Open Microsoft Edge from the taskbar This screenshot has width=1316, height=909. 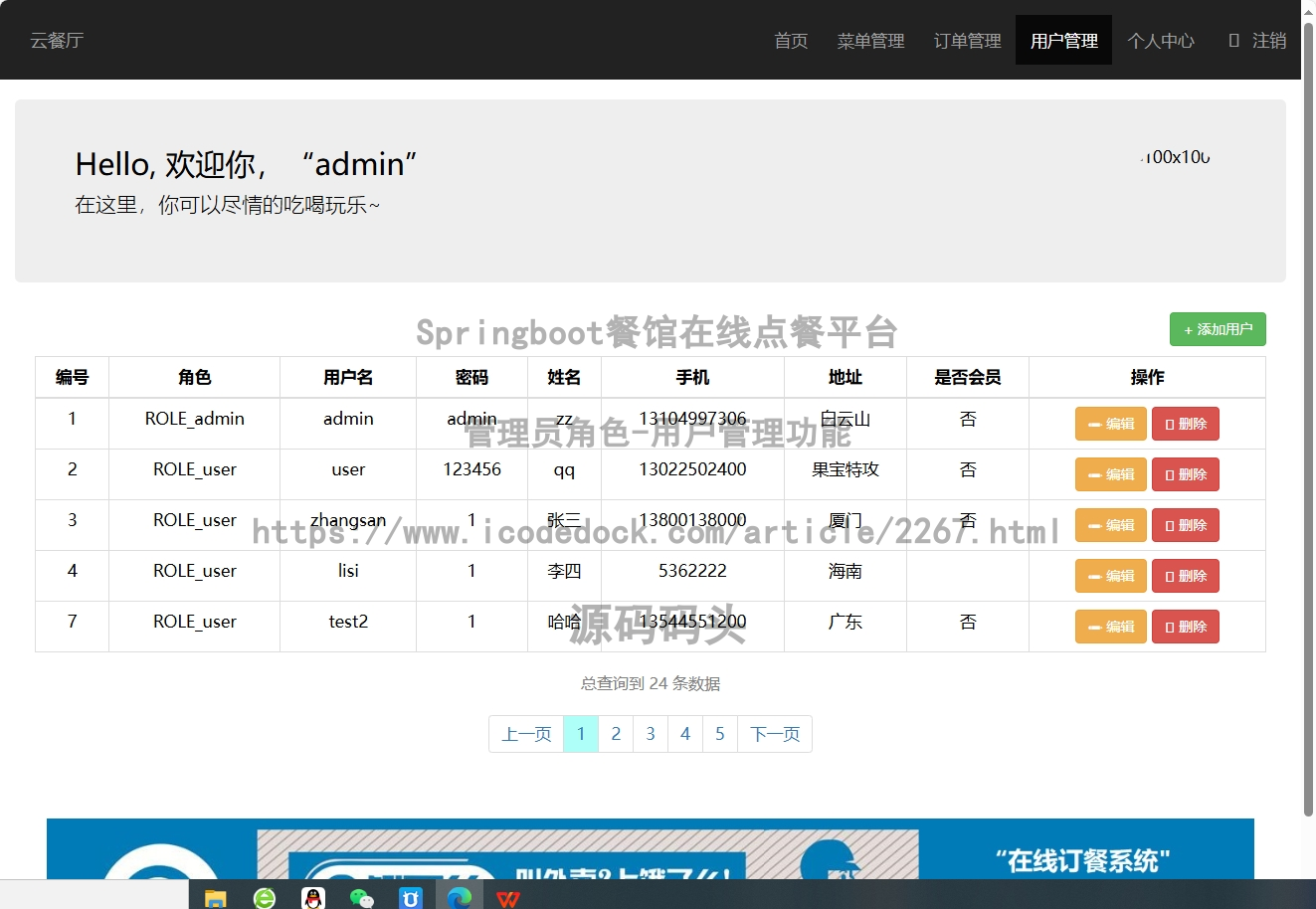[460, 898]
